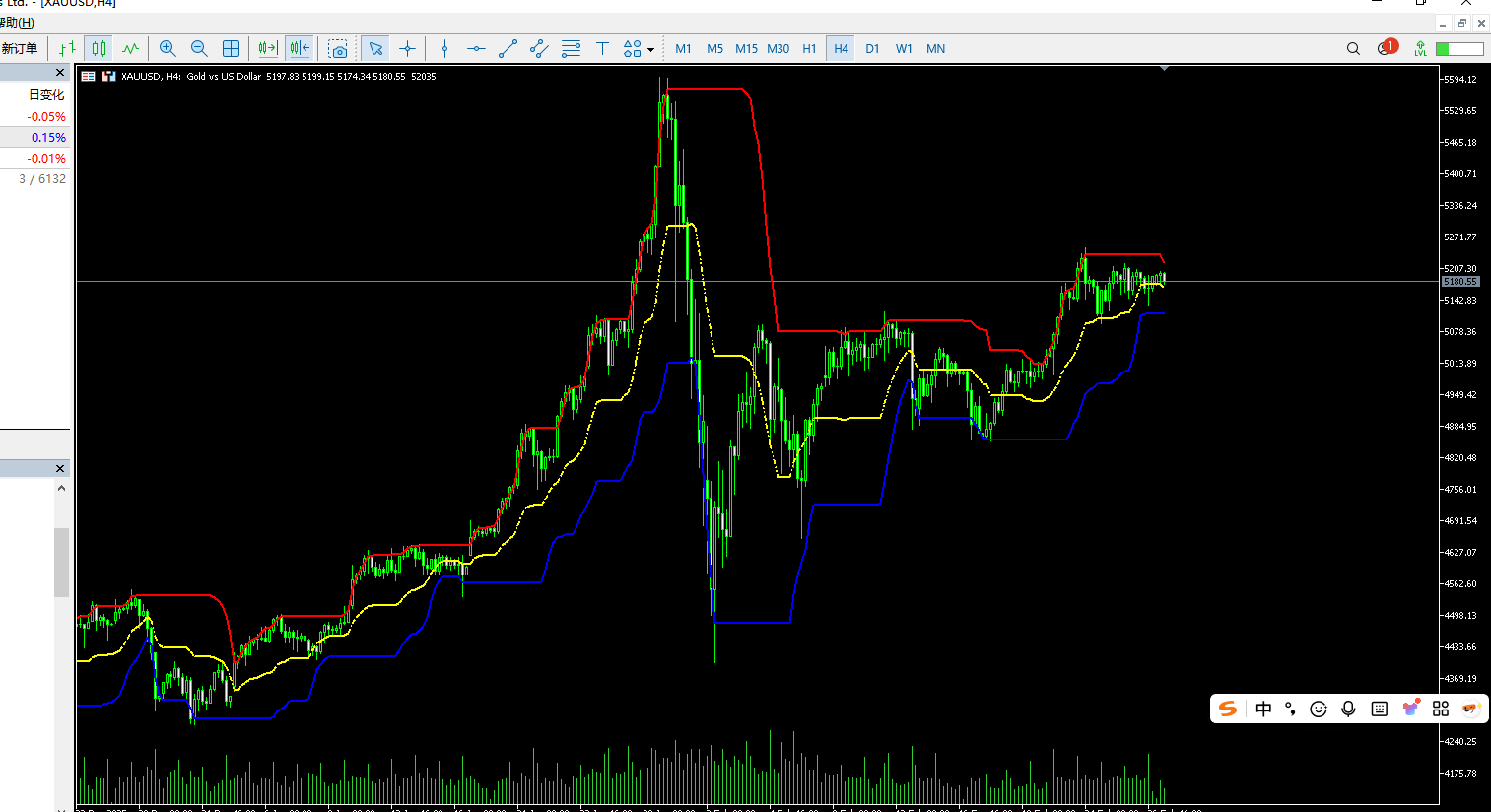1491x812 pixels.
Task: Open the search magnifier
Action: tap(1353, 48)
